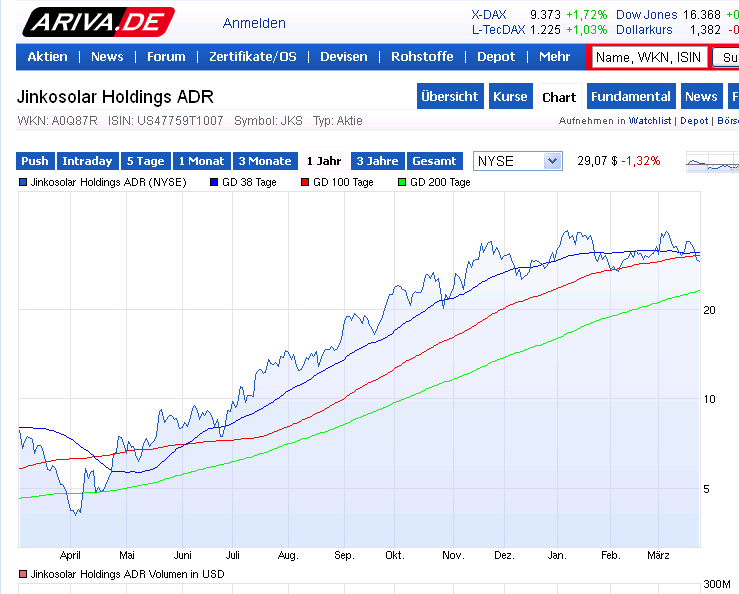739x594 pixels.
Task: Open the Depot menu item in the navigation bar
Action: point(496,57)
